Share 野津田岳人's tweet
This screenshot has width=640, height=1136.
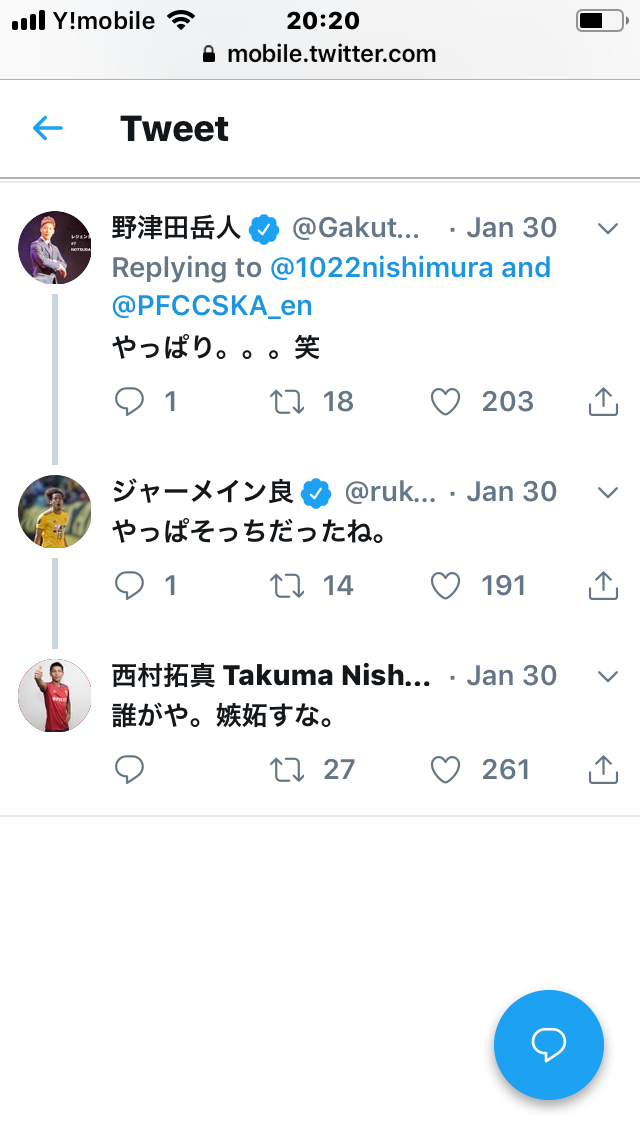(602, 402)
